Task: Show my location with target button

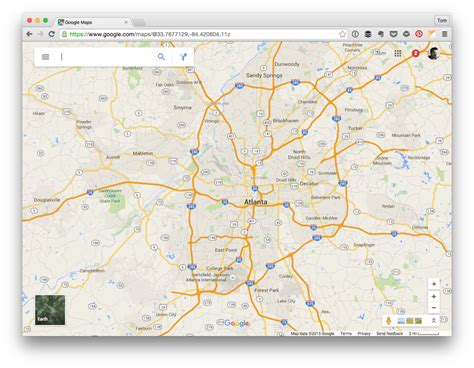Action: [x=434, y=284]
